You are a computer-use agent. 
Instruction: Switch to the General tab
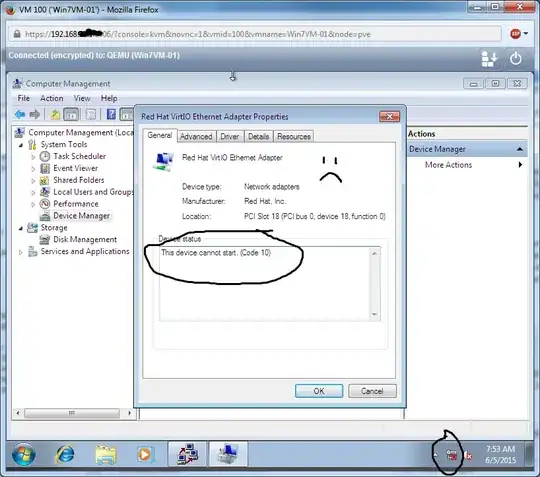point(159,135)
